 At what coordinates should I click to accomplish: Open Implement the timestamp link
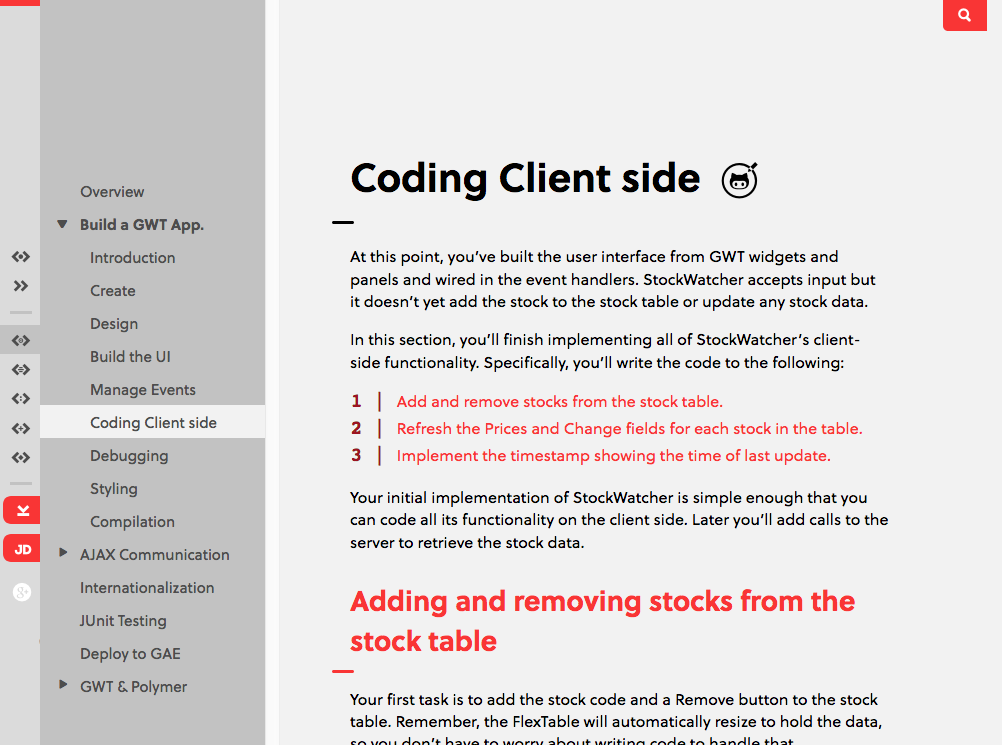click(x=613, y=456)
